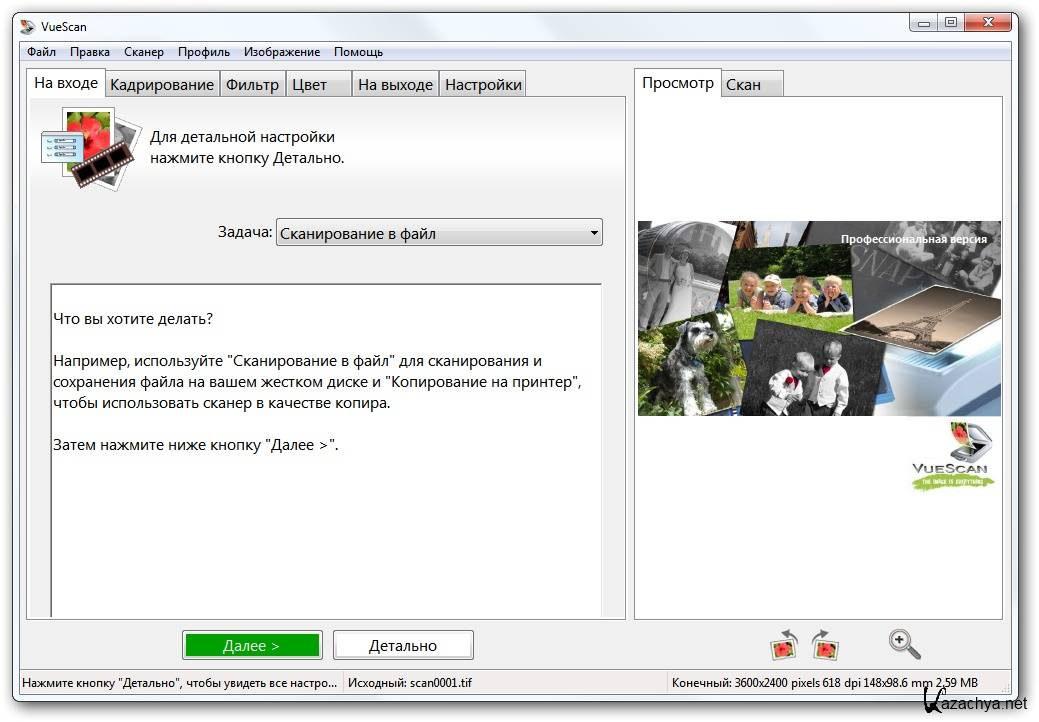Click the VueScan scanner logo in preview
The image size is (1039, 722).
[955, 457]
